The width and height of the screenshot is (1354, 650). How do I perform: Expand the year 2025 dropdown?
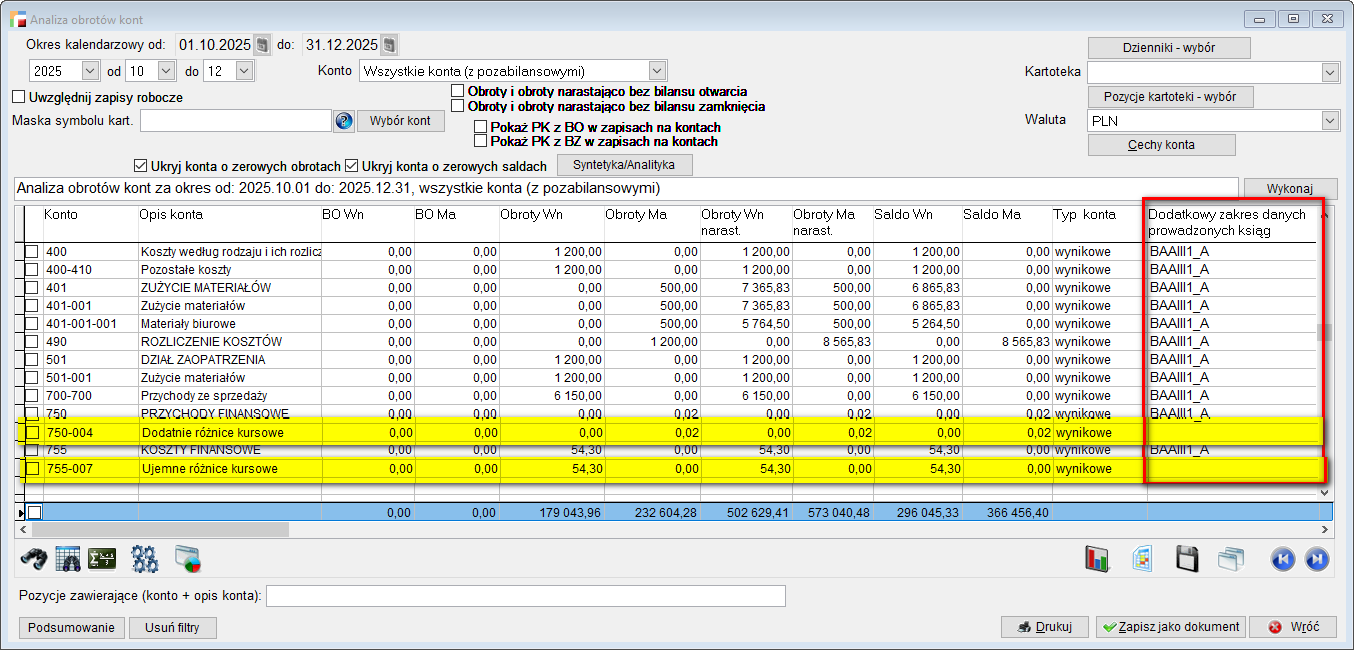90,71
